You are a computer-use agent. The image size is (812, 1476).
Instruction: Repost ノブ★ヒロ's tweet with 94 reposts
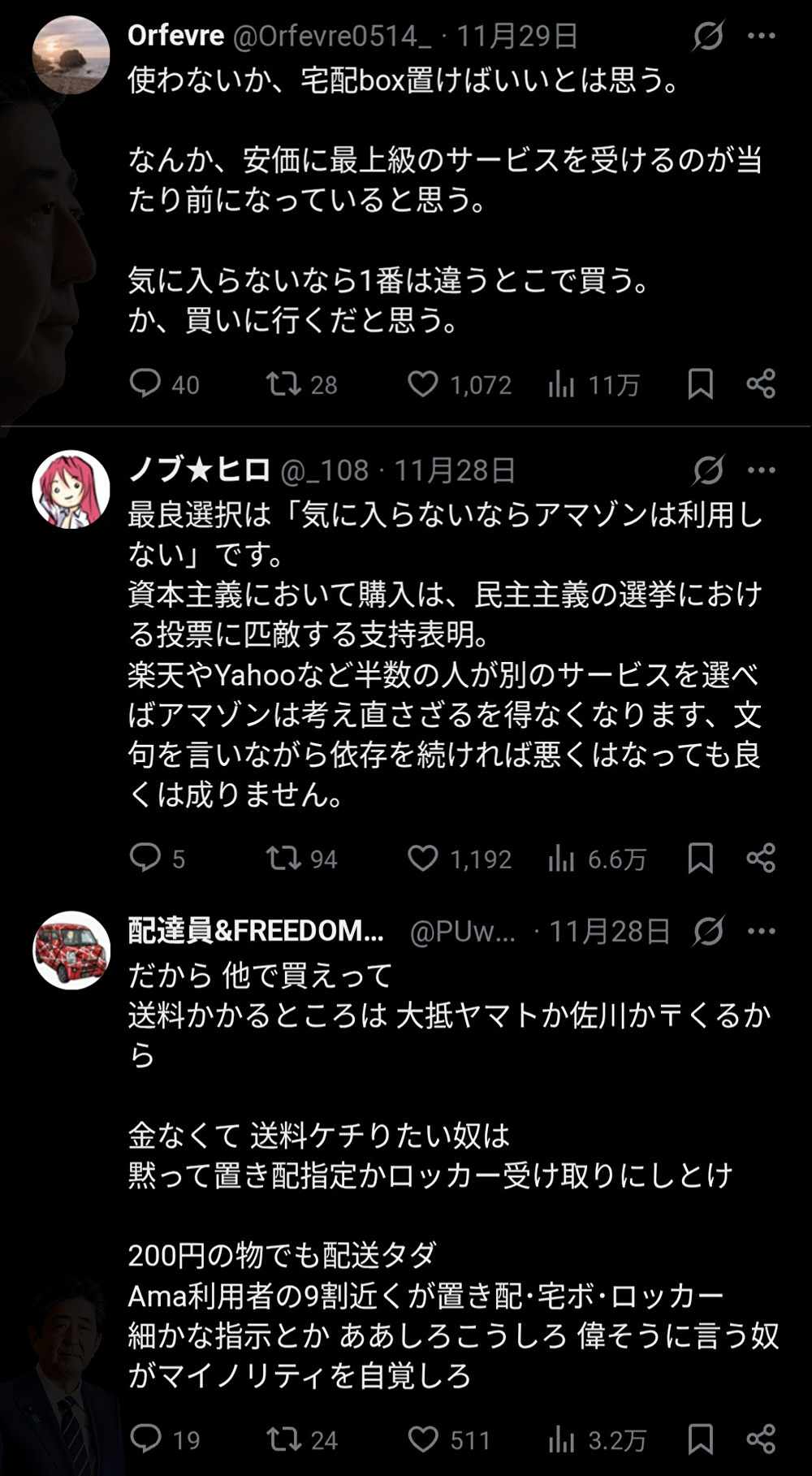pyautogui.click(x=284, y=858)
